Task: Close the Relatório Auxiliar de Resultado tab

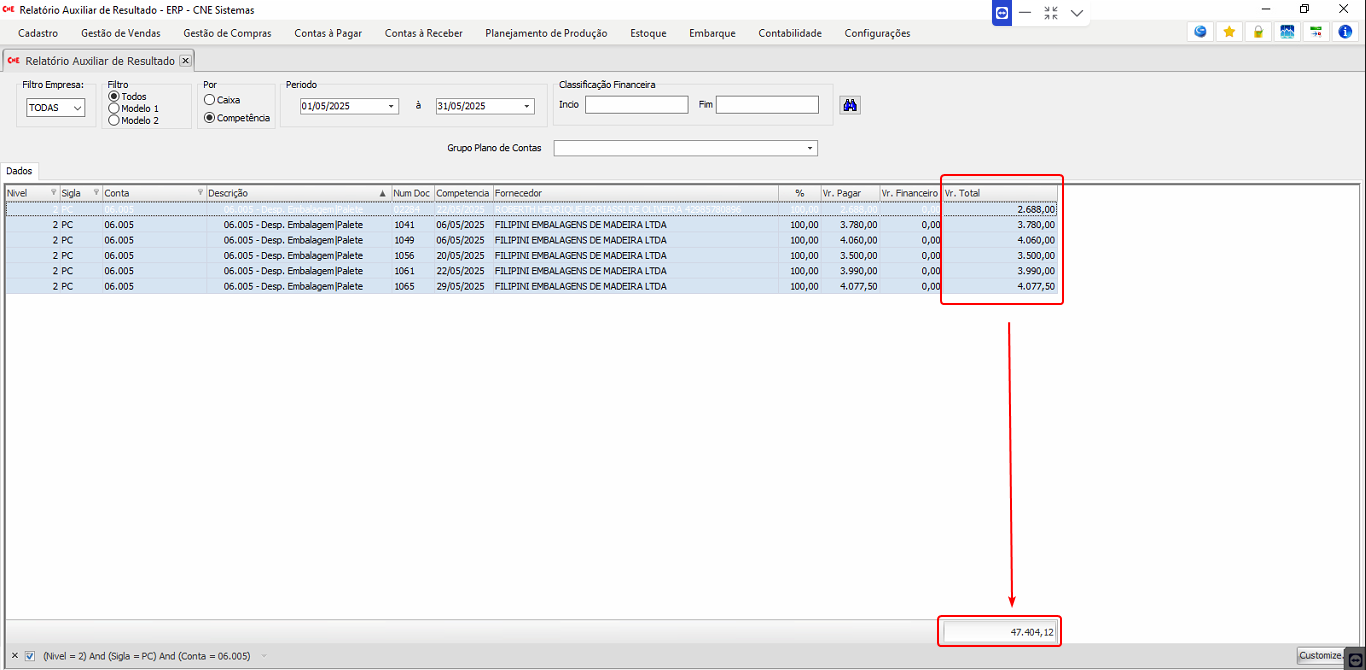Action: (185, 61)
